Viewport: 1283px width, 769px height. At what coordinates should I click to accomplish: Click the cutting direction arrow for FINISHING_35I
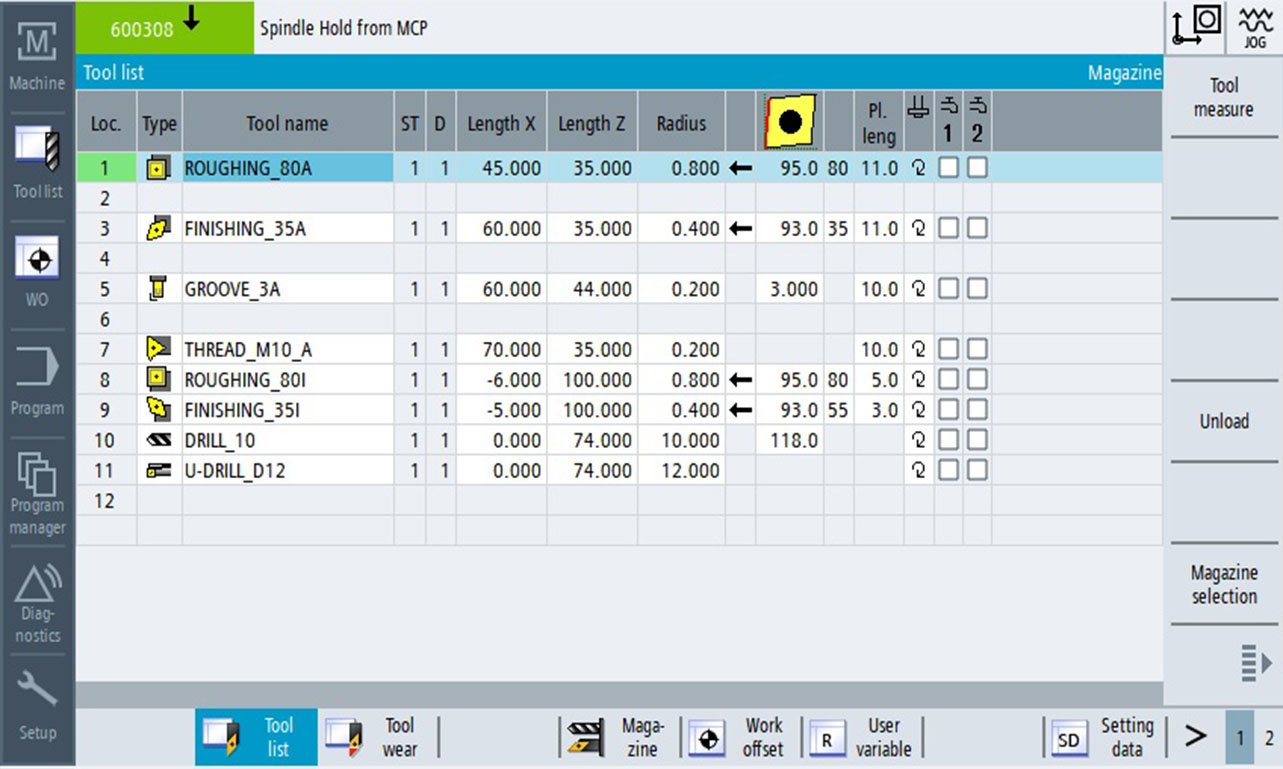click(x=740, y=410)
